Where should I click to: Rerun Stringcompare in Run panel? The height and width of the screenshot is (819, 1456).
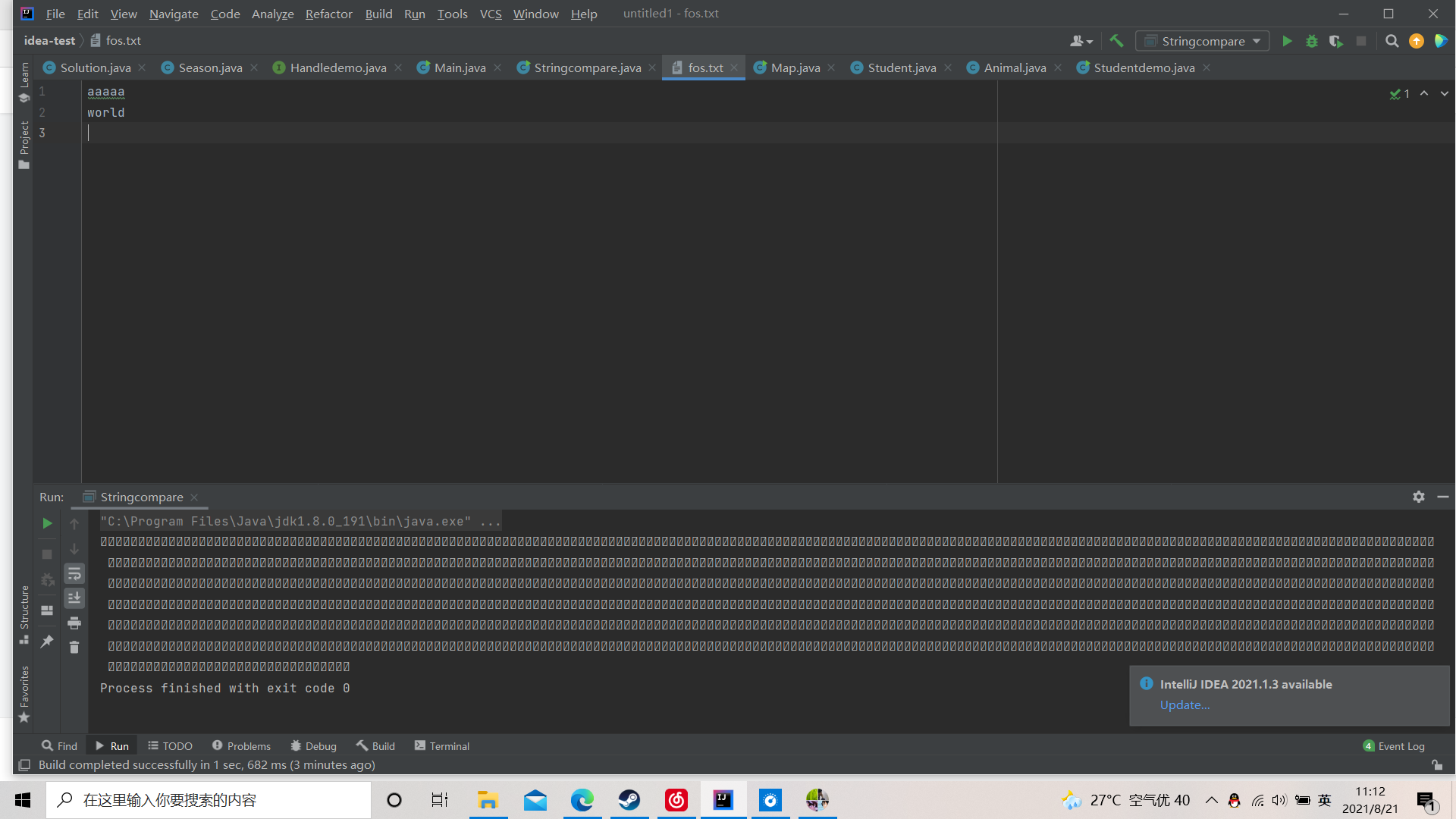[47, 523]
